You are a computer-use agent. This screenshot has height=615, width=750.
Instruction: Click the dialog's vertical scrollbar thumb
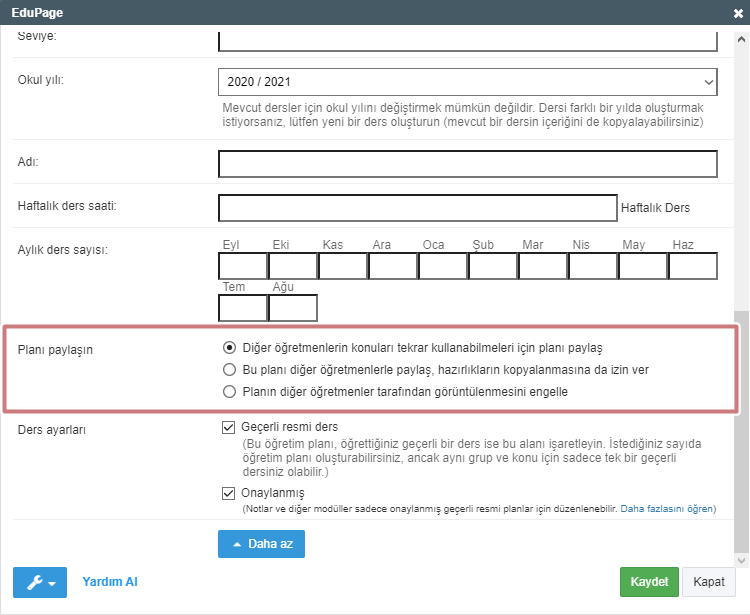click(740, 430)
